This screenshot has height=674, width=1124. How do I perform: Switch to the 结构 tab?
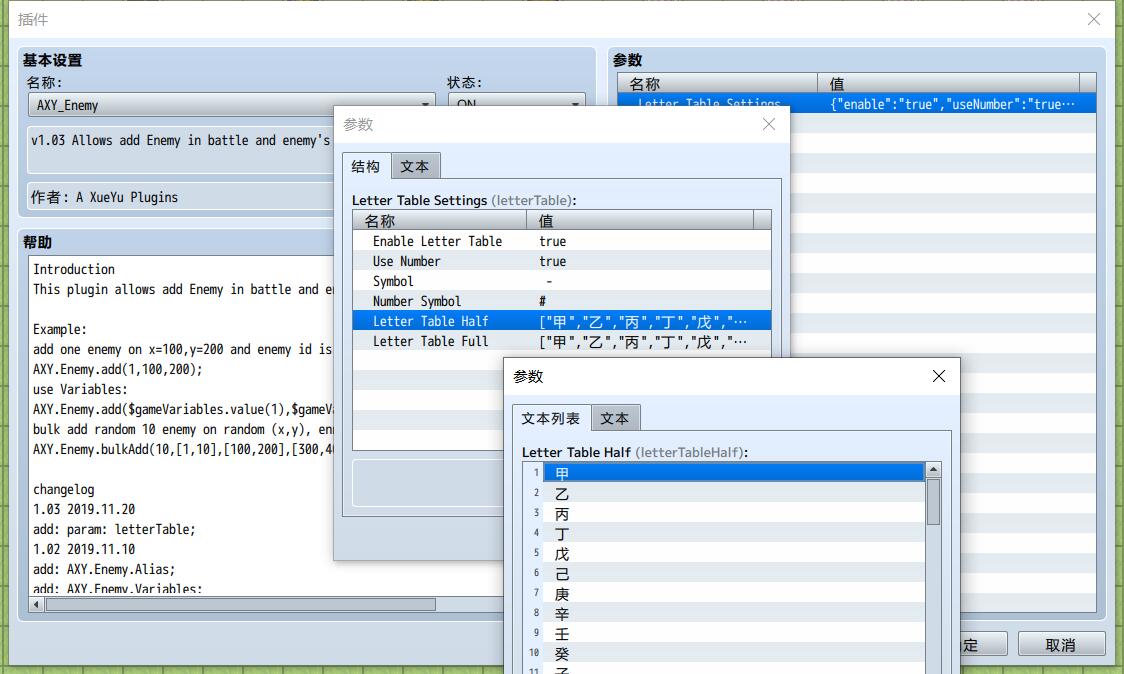pyautogui.click(x=366, y=166)
